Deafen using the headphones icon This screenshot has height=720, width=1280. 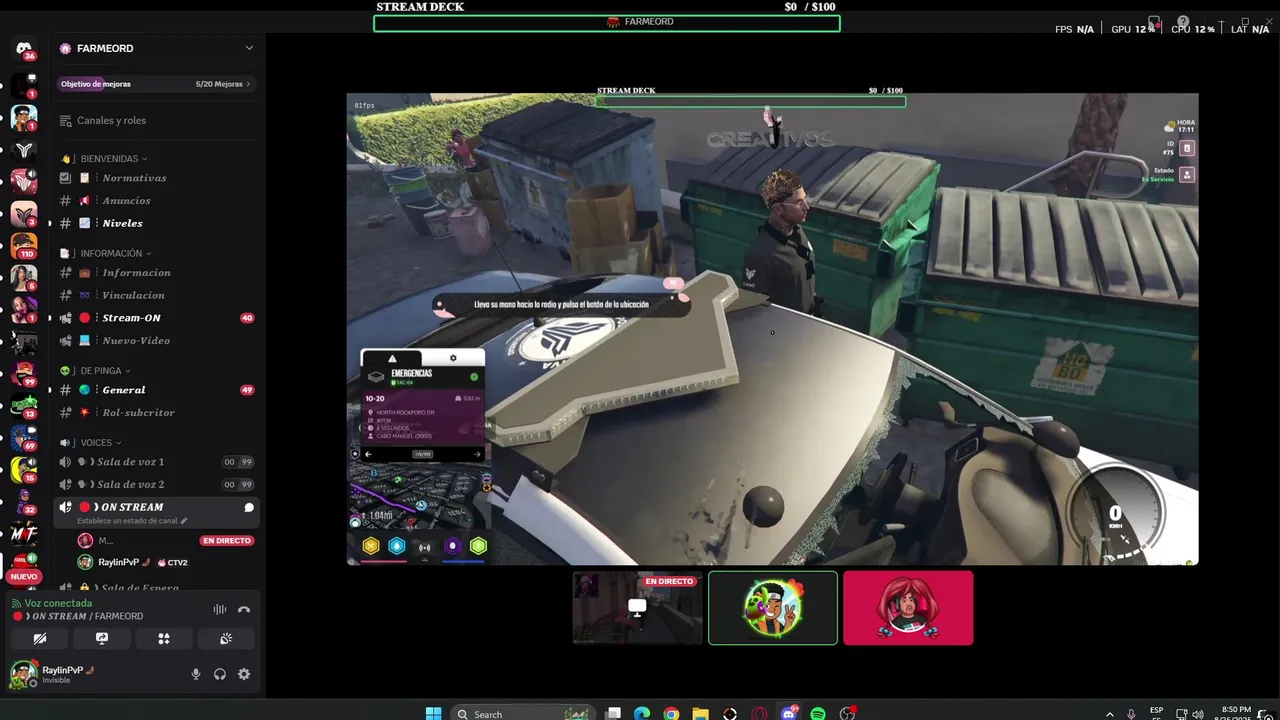pyautogui.click(x=220, y=674)
